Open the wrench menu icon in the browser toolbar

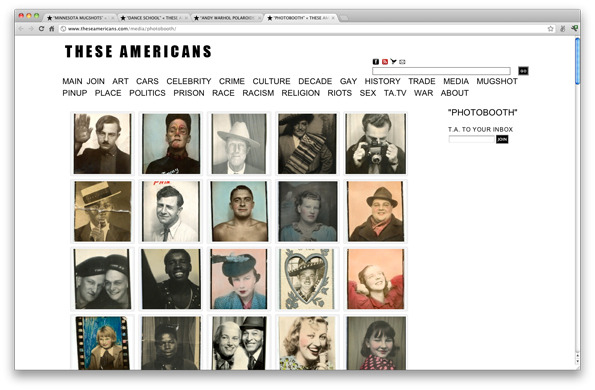click(575, 28)
